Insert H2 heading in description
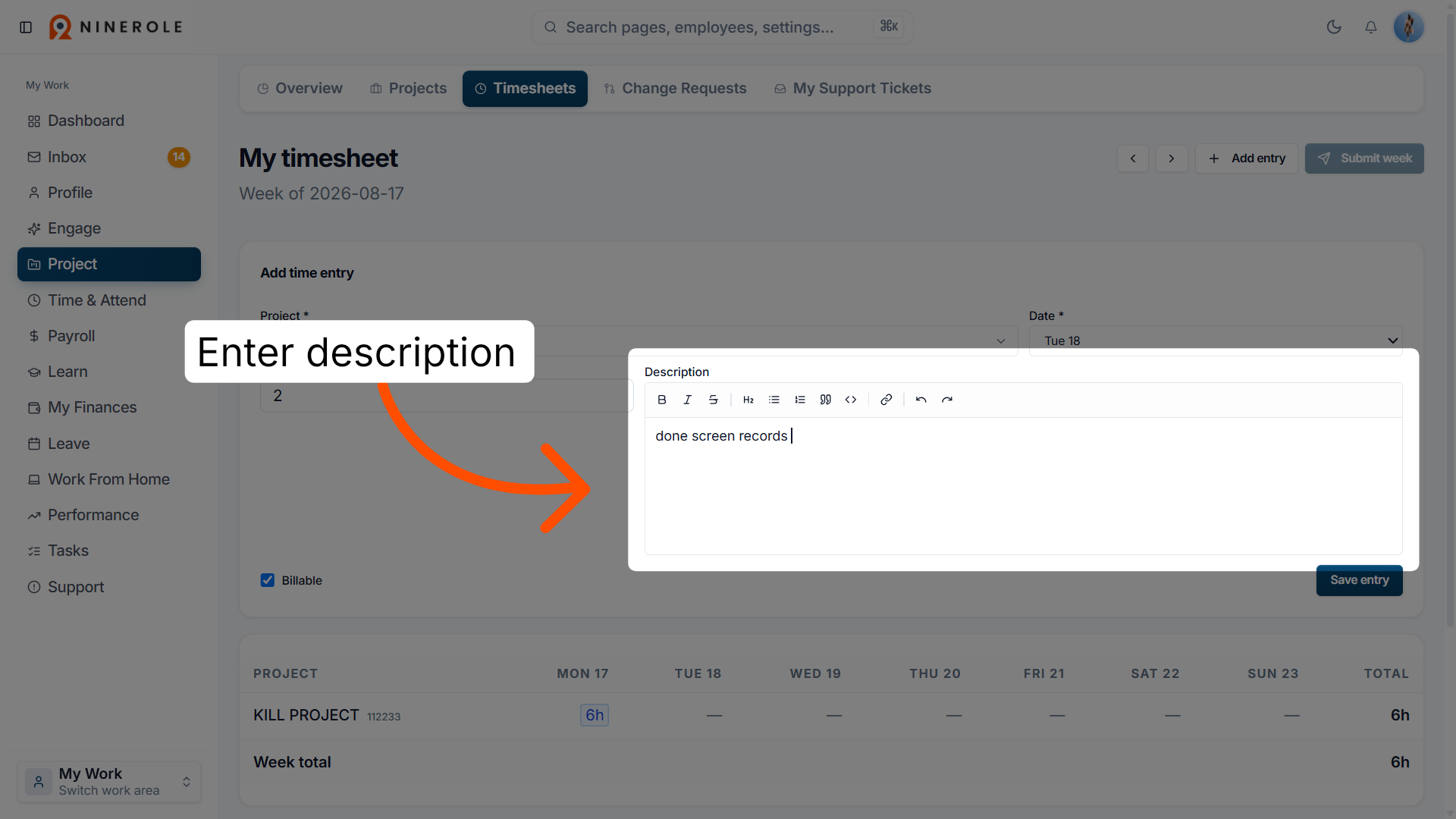The image size is (1456, 819). point(748,400)
